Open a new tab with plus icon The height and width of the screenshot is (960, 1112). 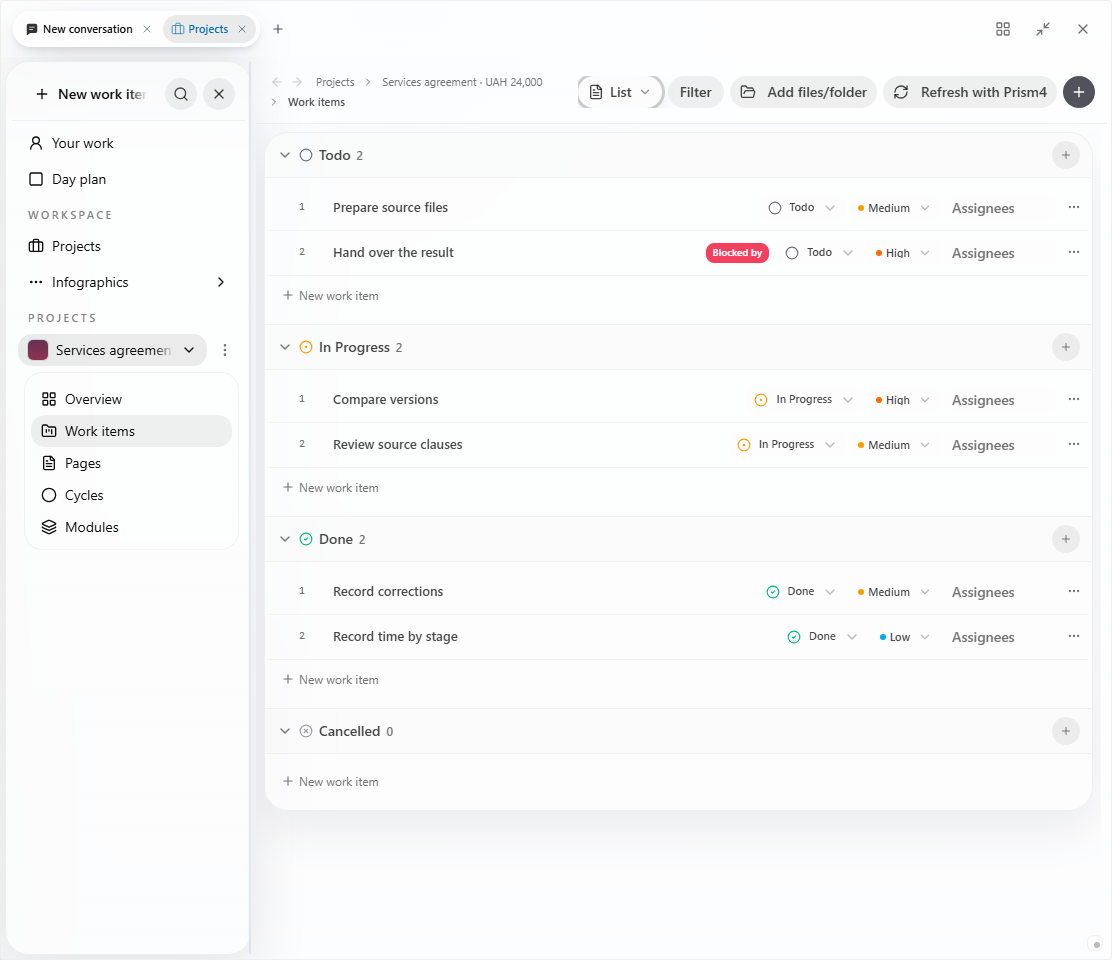coord(278,29)
